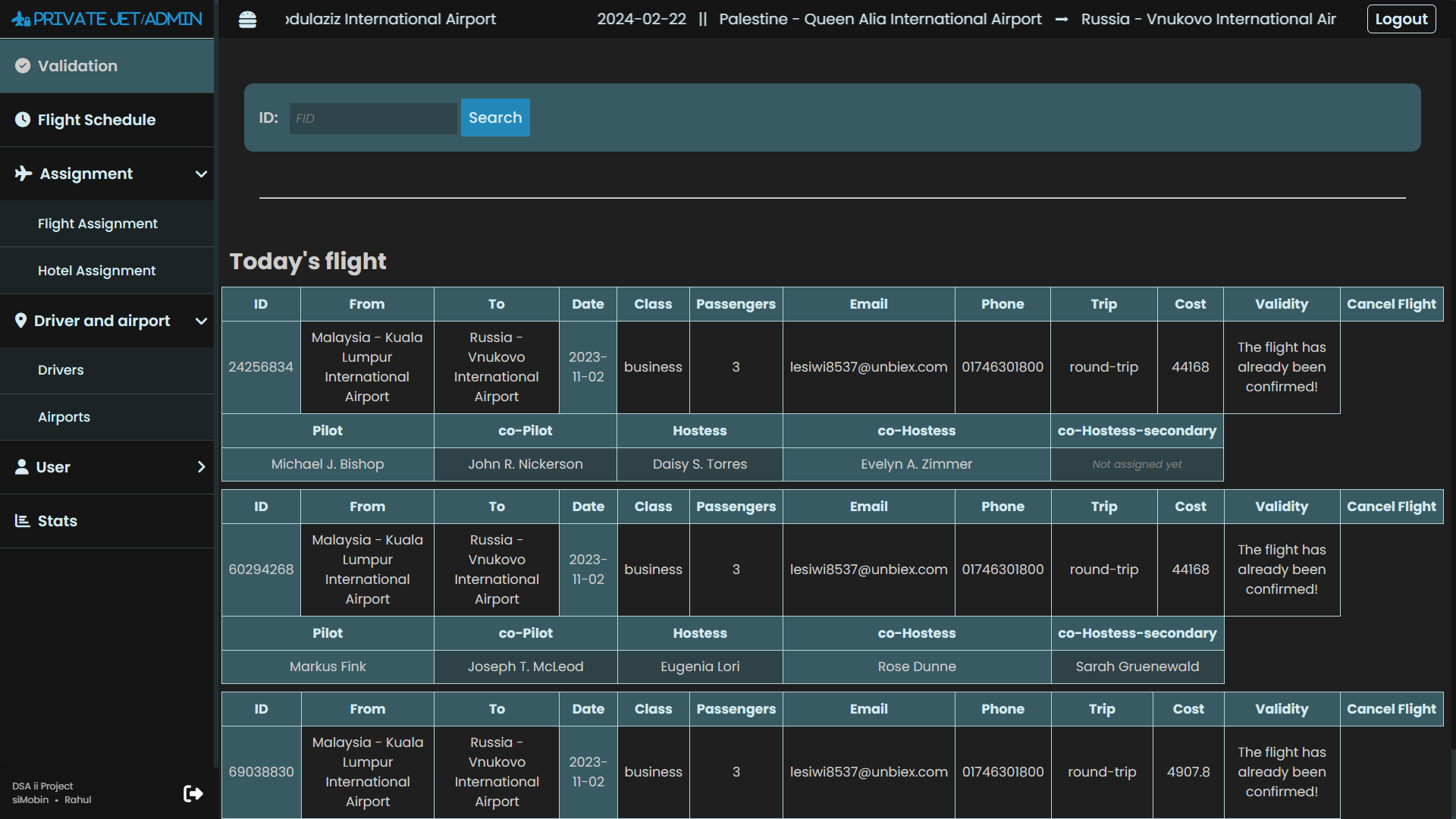The image size is (1456, 819).
Task: Click the Private Jet/Admin logo
Action: [x=107, y=19]
